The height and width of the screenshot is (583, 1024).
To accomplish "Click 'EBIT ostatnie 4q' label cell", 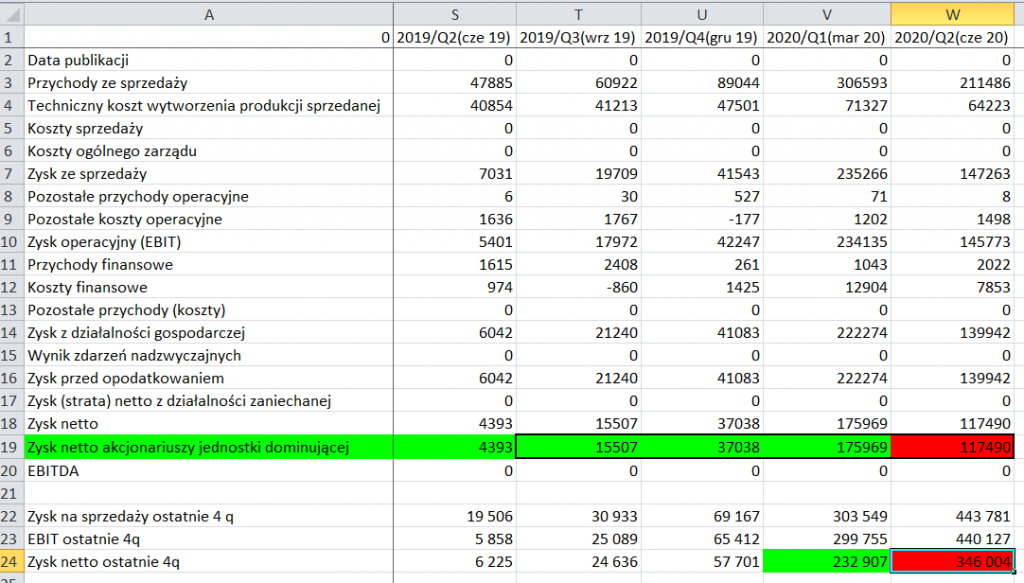I will point(208,539).
